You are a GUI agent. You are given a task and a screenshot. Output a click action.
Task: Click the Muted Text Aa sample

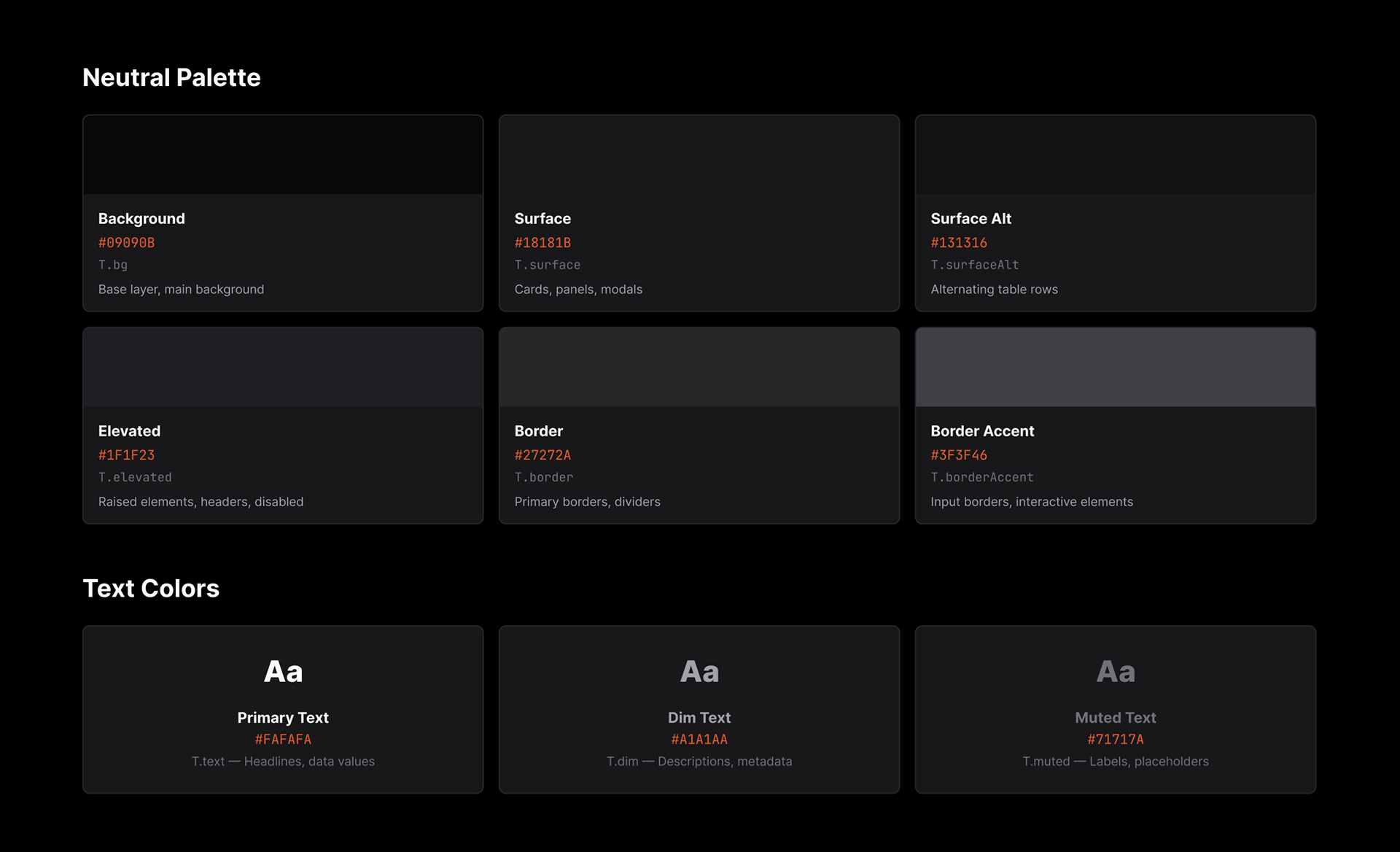[1115, 671]
